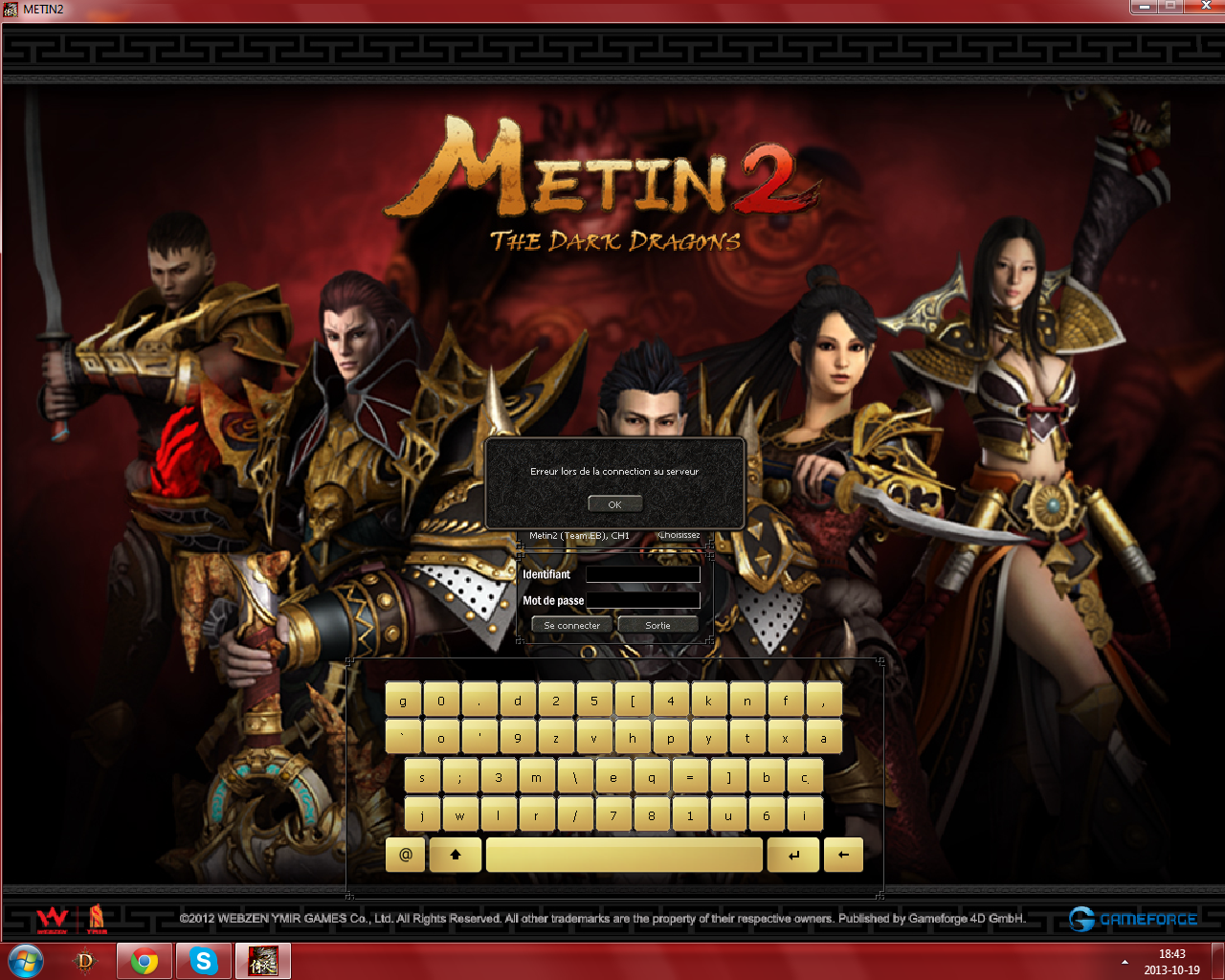
Task: Tap the b key on virtual keyboard
Action: [767, 776]
